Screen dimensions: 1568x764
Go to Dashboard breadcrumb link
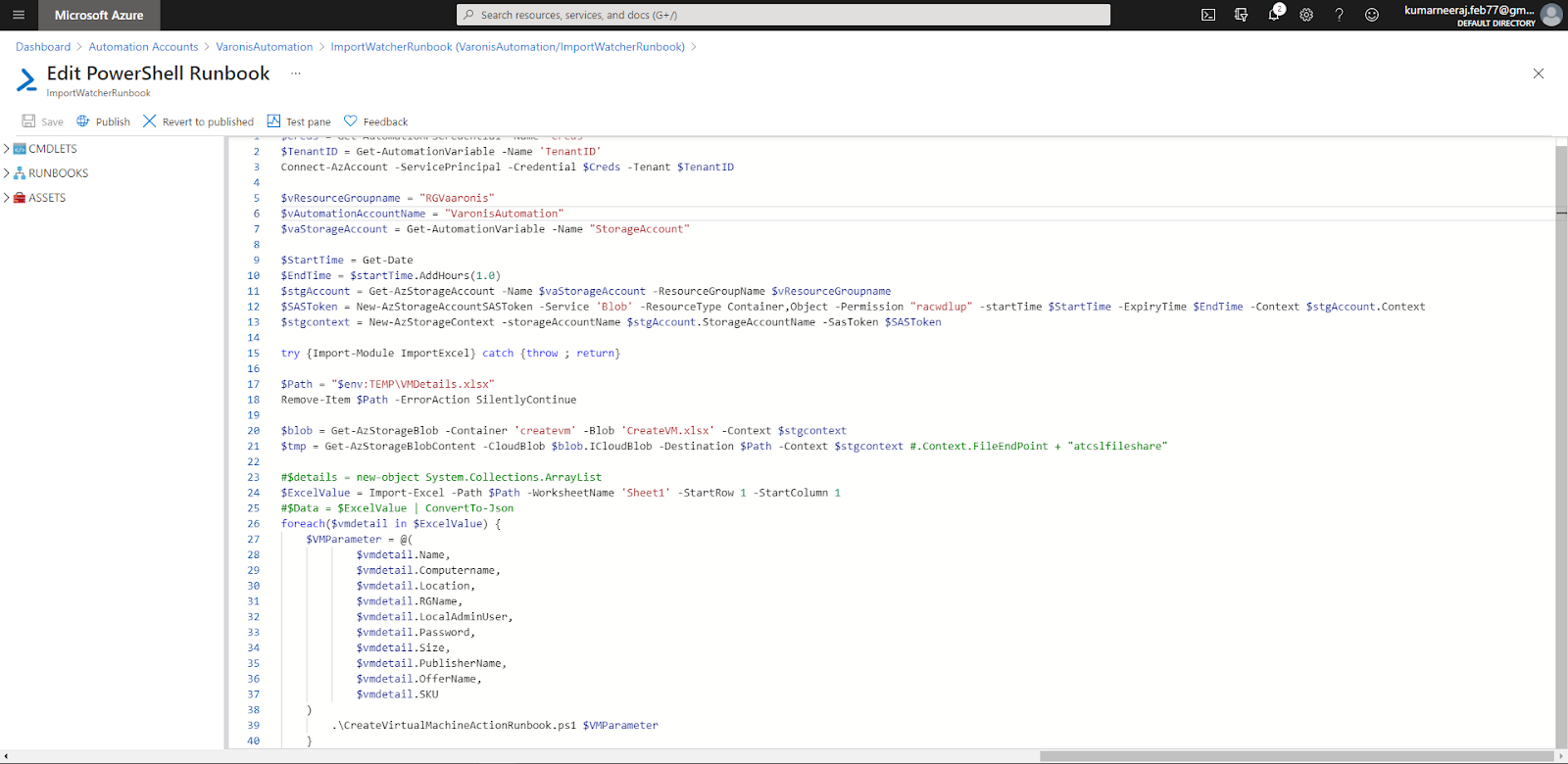click(x=43, y=47)
